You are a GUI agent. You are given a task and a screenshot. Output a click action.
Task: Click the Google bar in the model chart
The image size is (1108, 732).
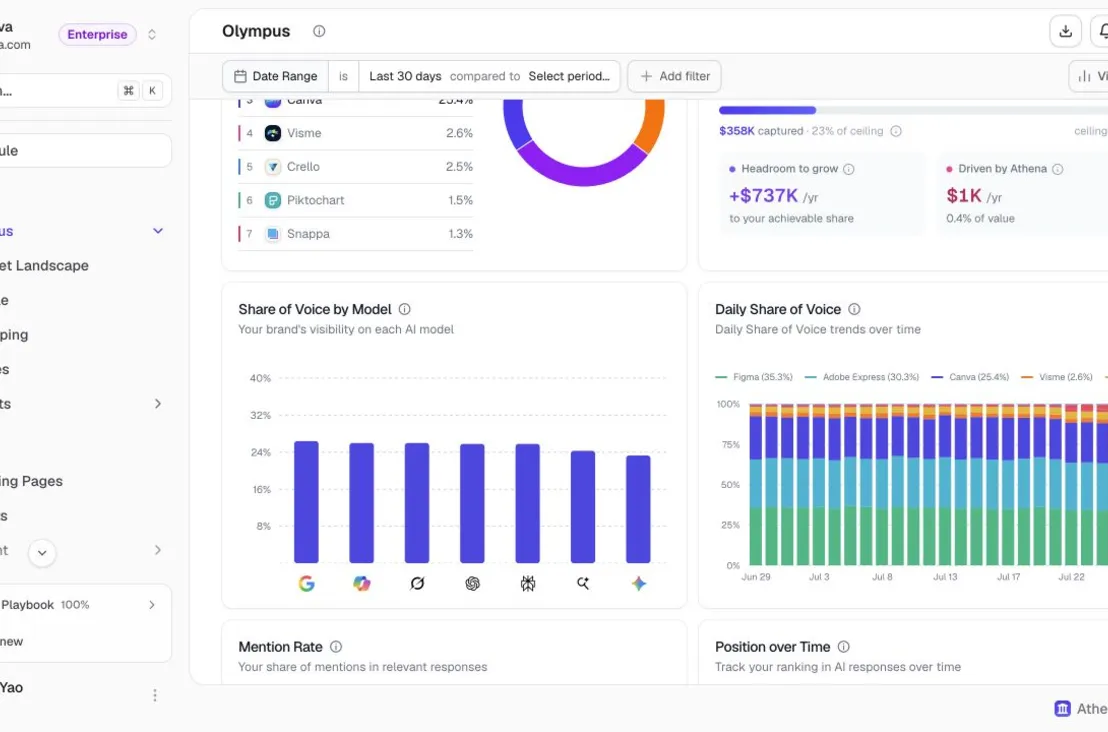pyautogui.click(x=306, y=502)
